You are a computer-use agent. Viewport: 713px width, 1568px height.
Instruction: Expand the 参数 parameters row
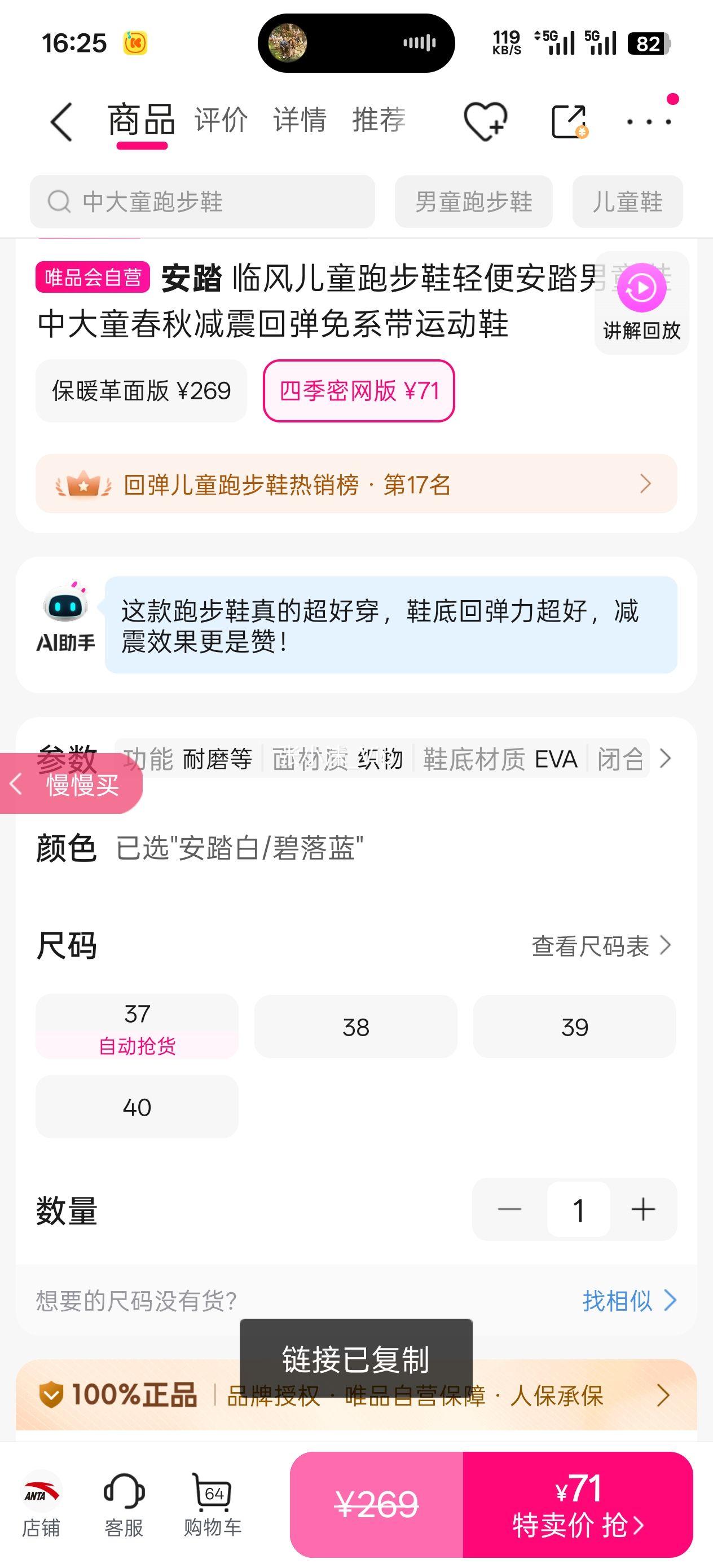pyautogui.click(x=666, y=759)
